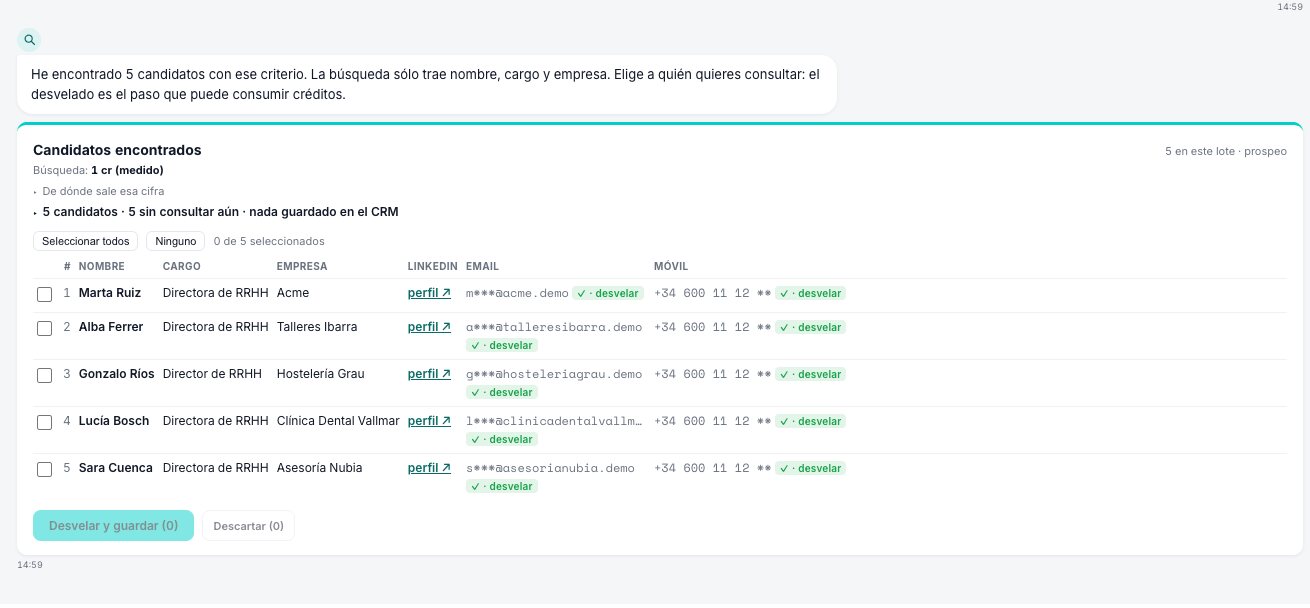
Task: Select the checkbox for Gonzalo Ríos
Action: pyautogui.click(x=44, y=376)
